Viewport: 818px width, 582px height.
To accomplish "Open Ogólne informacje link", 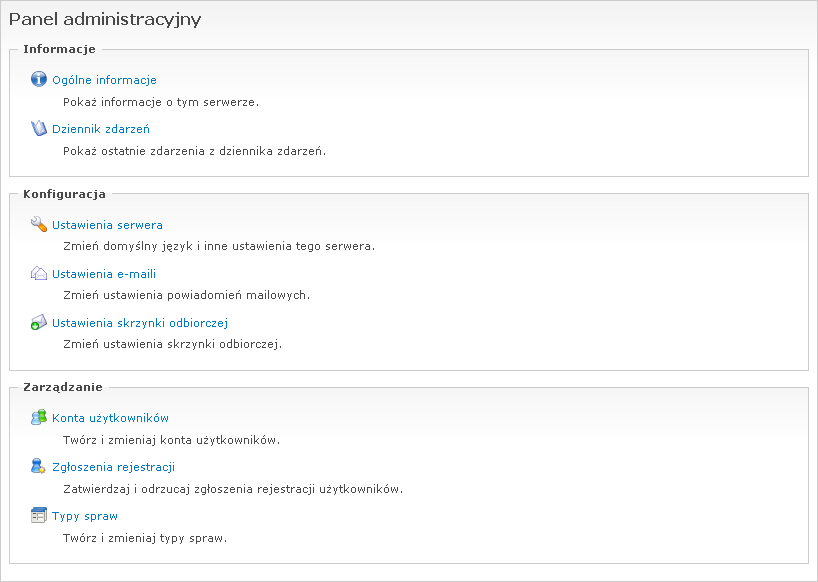I will pos(104,79).
